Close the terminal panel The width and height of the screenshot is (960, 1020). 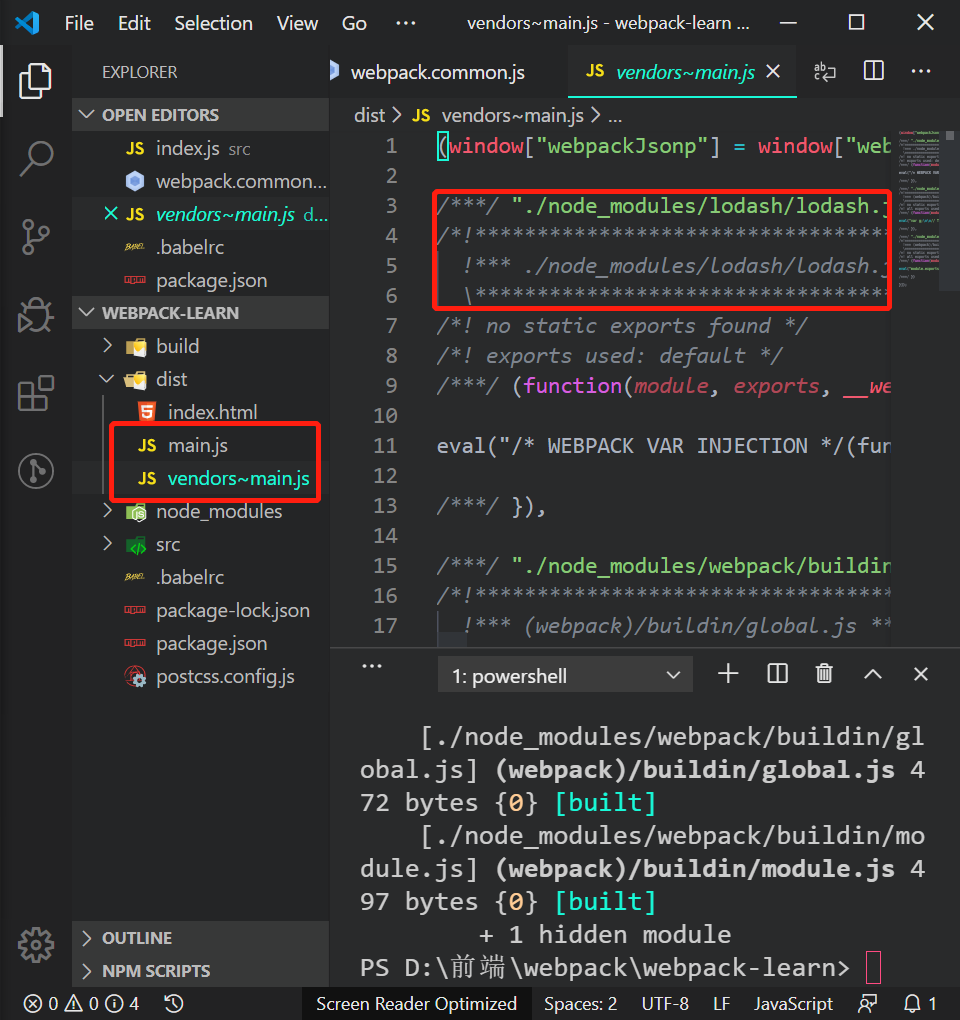pyautogui.click(x=920, y=675)
